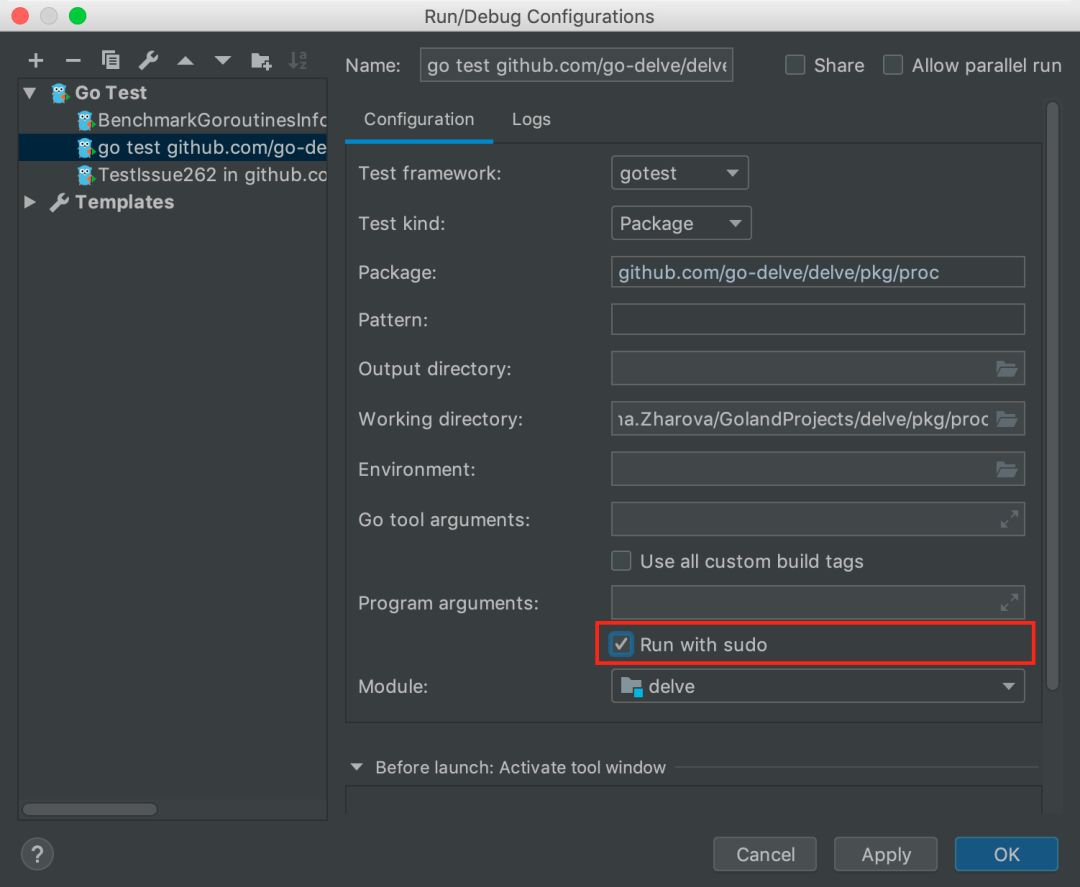
Task: Click the Move Up arrow icon
Action: tap(185, 61)
